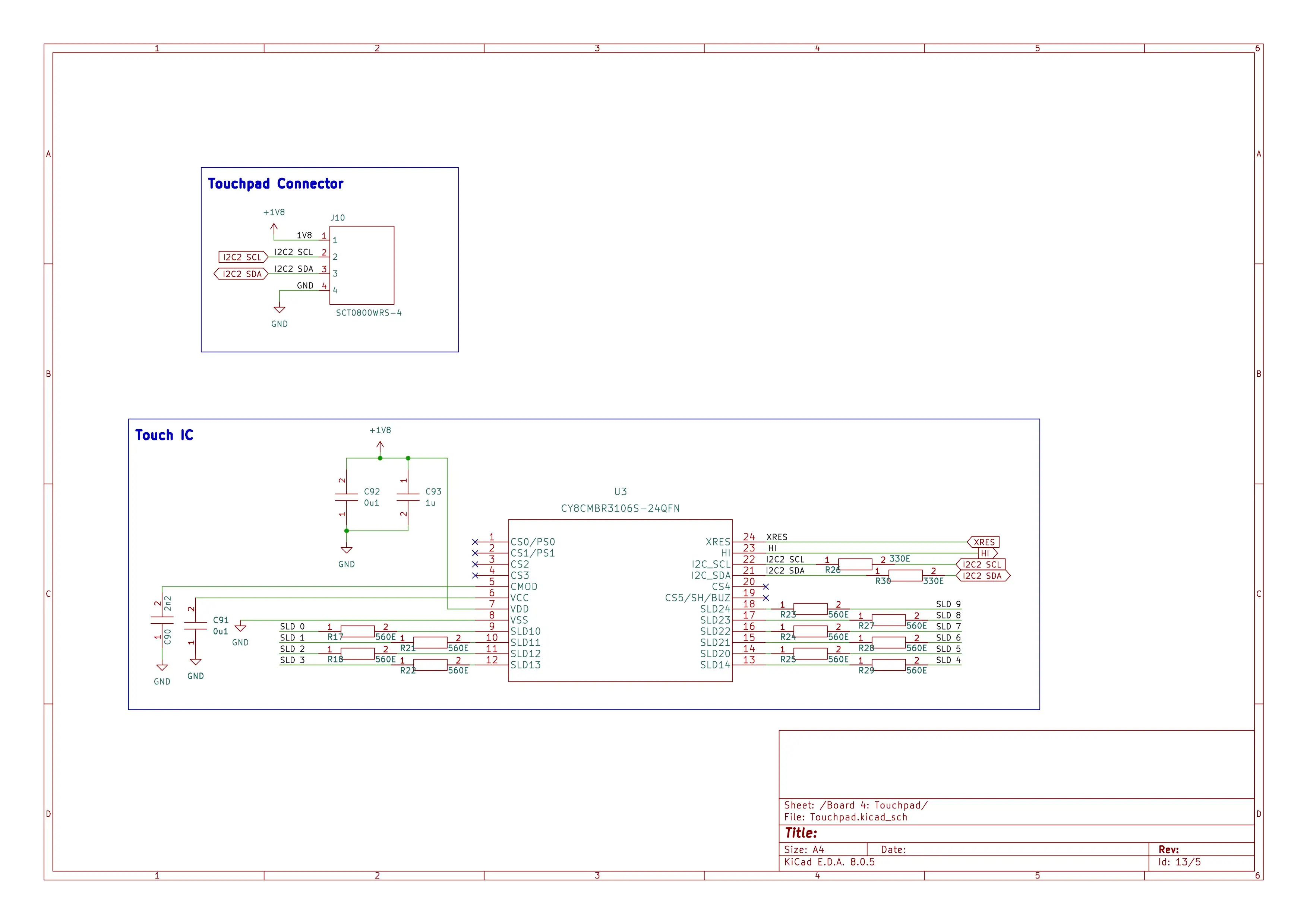Click the I2C2 SDA global label after R30

(983, 575)
